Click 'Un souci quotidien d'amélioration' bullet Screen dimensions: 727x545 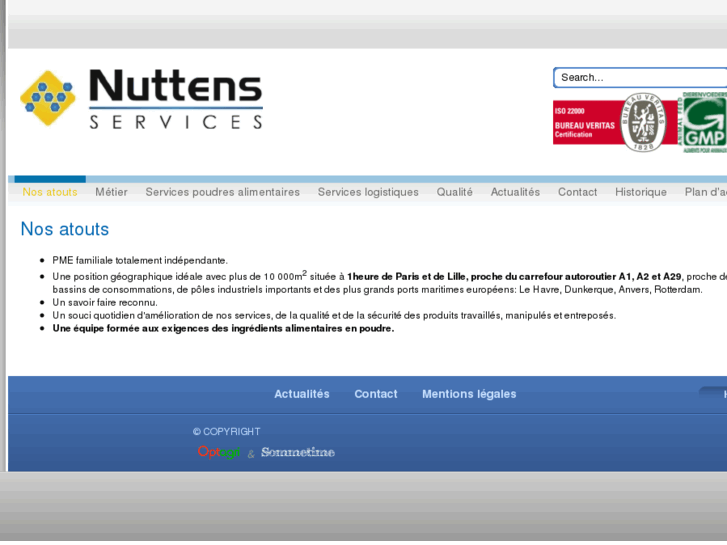tap(334, 315)
